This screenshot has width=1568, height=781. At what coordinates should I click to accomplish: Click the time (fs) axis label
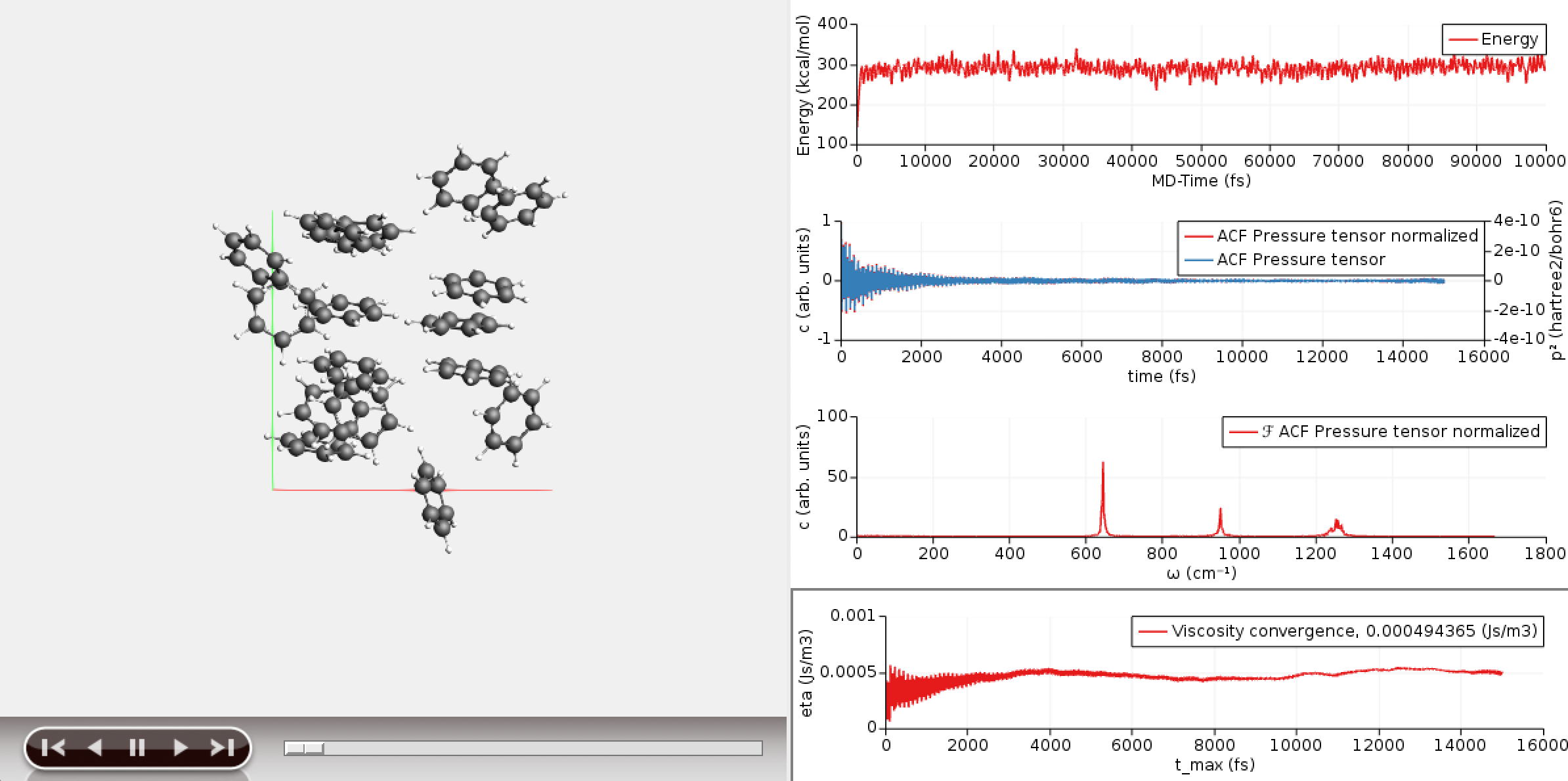(1161, 376)
